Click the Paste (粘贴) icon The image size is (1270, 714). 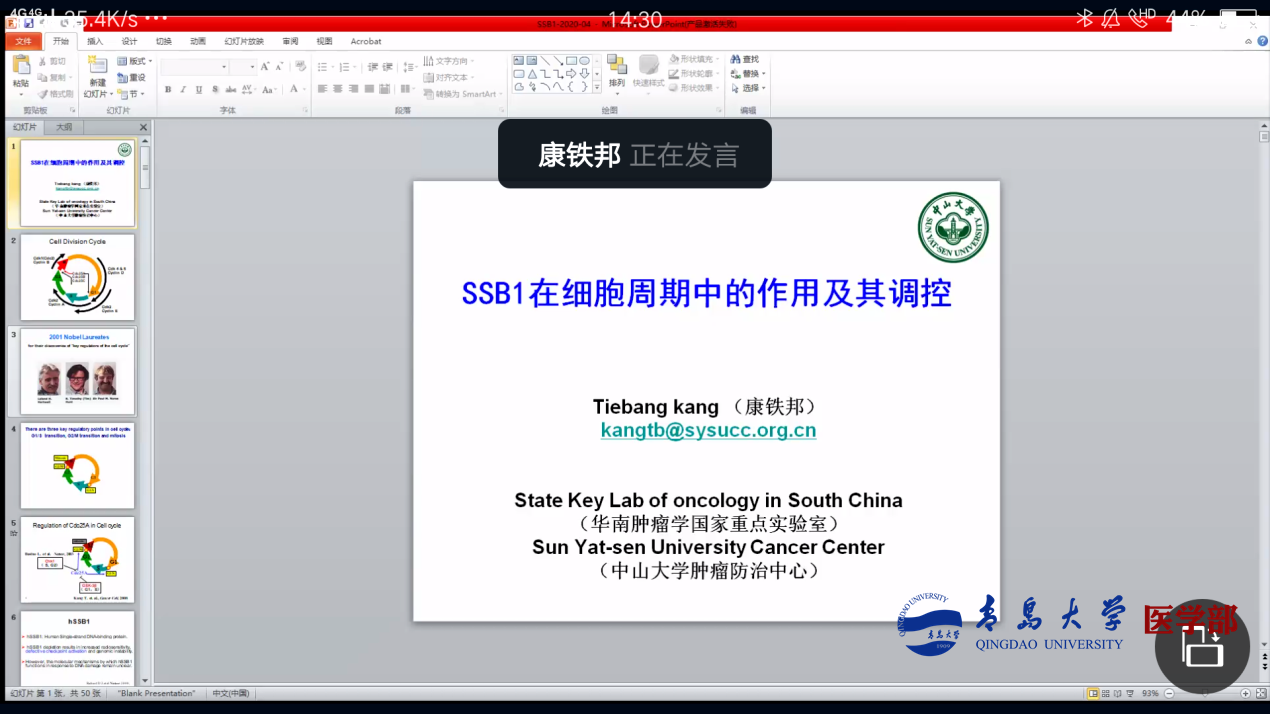click(x=21, y=66)
